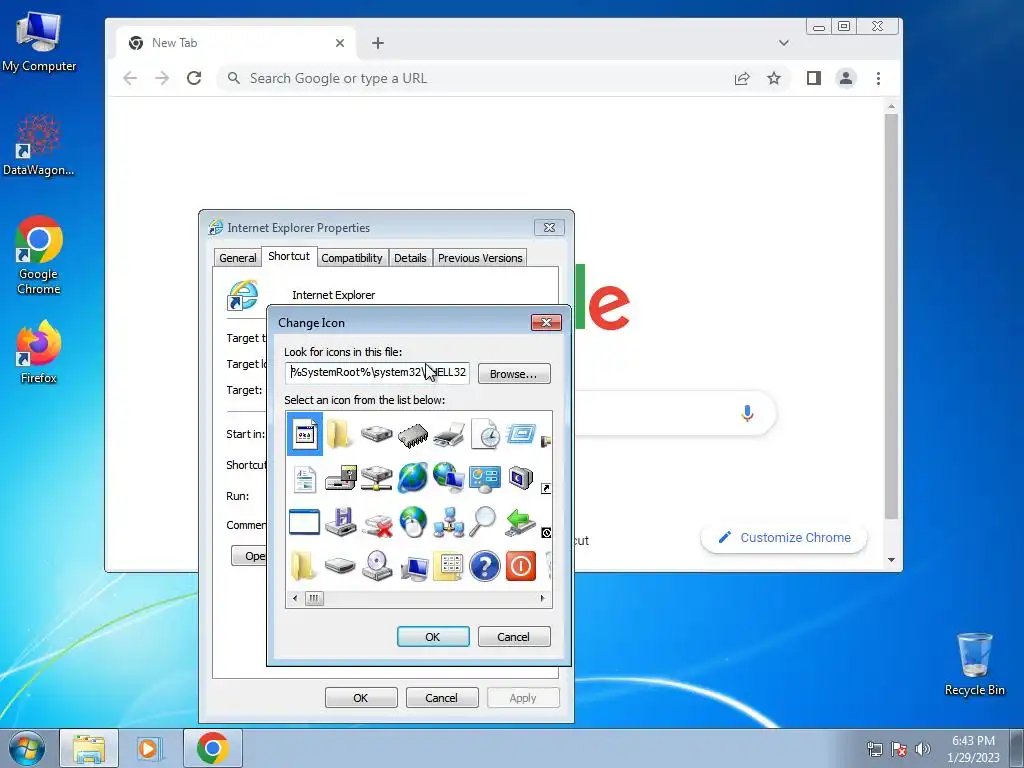Switch to the General tab

tap(238, 258)
